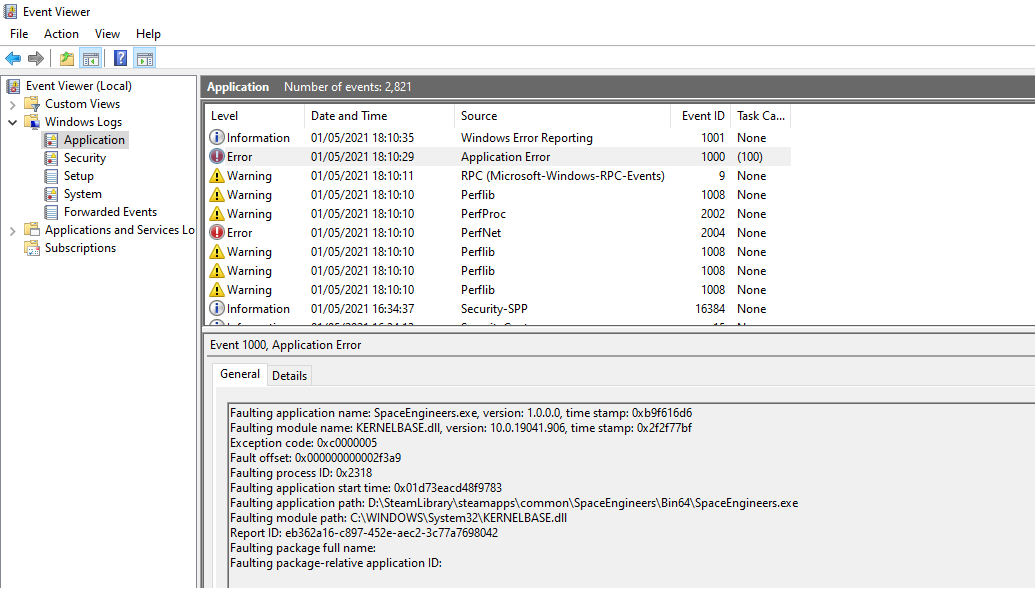1035x590 pixels.
Task: Click the Up One Level folder icon
Action: click(66, 59)
